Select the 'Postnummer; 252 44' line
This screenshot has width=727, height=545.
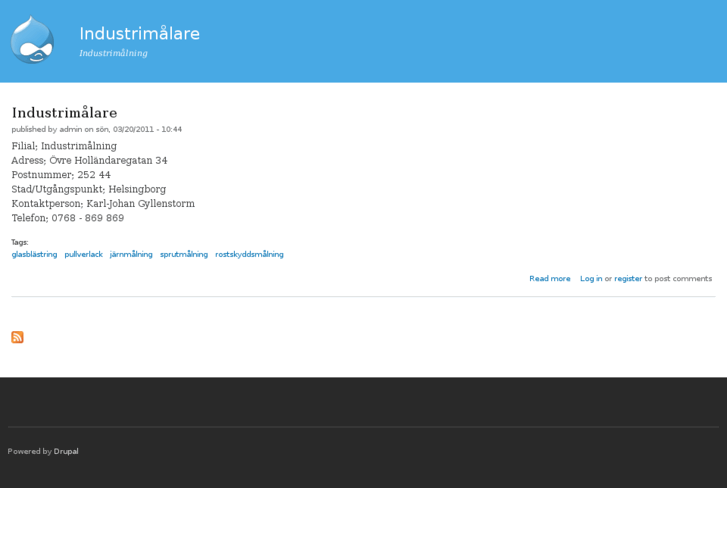tap(61, 175)
